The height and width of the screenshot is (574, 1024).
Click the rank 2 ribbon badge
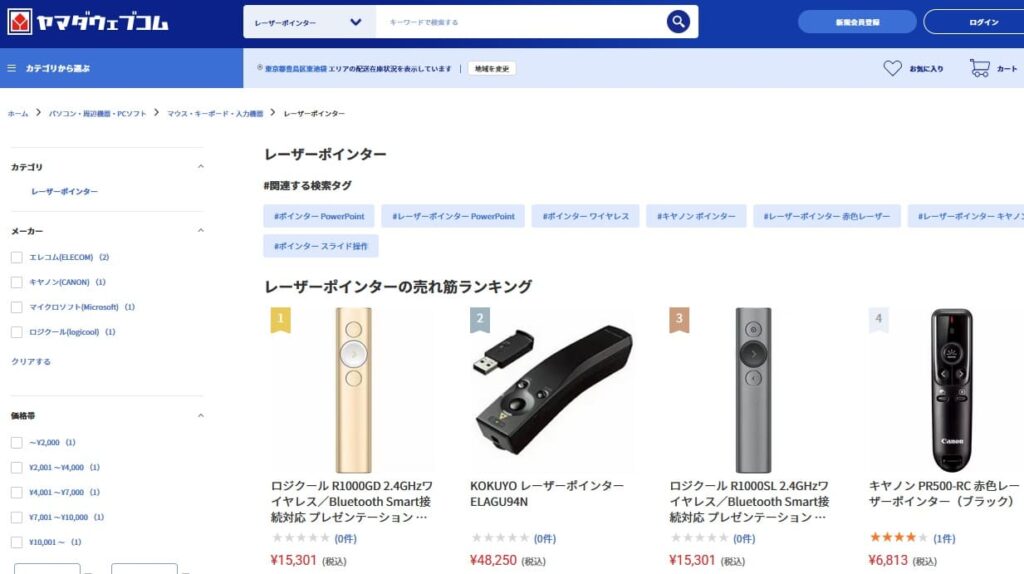pyautogui.click(x=479, y=320)
